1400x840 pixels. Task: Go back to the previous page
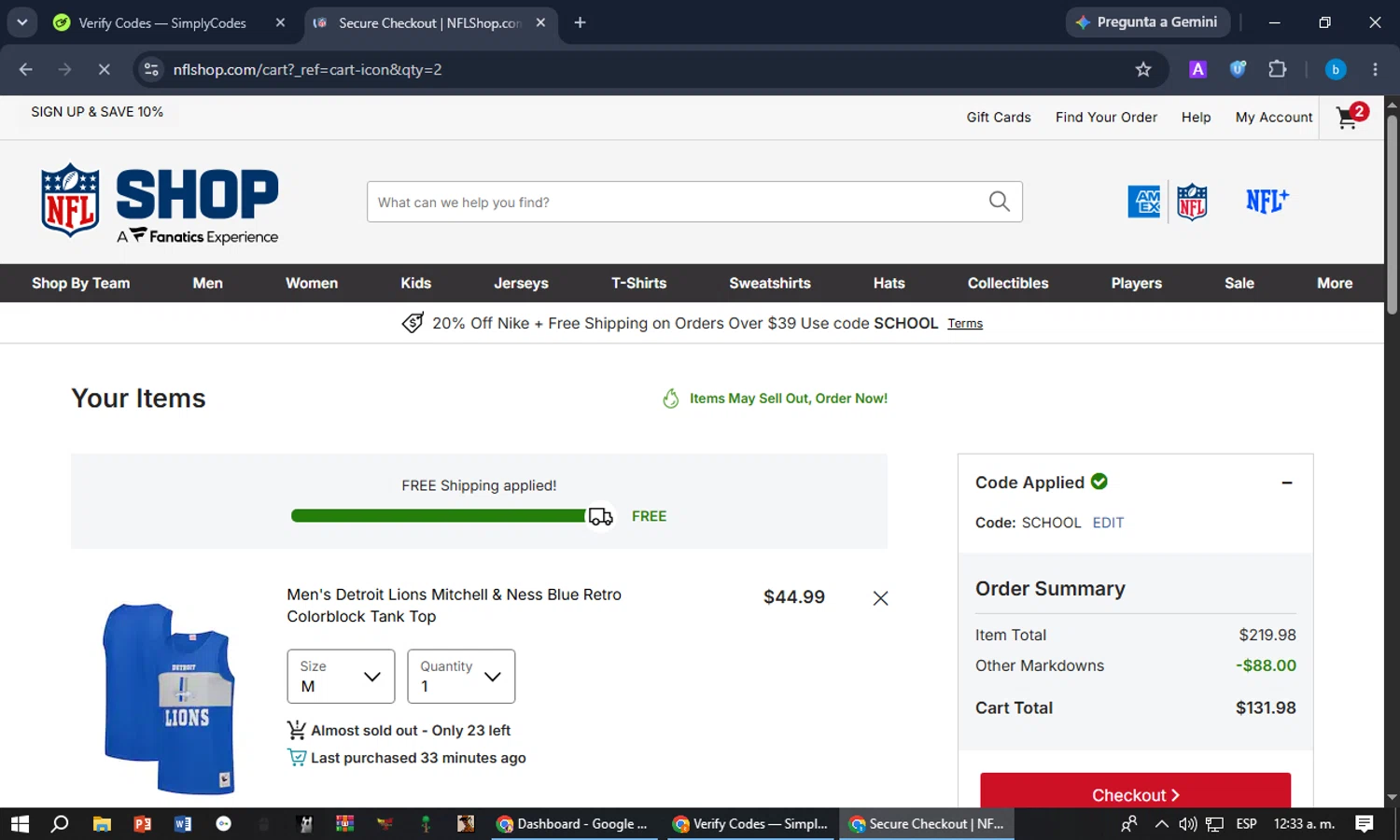point(25,69)
